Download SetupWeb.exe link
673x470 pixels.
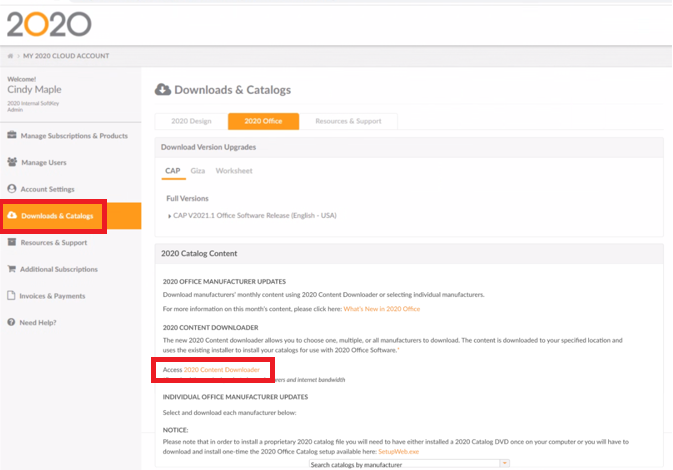(398, 452)
